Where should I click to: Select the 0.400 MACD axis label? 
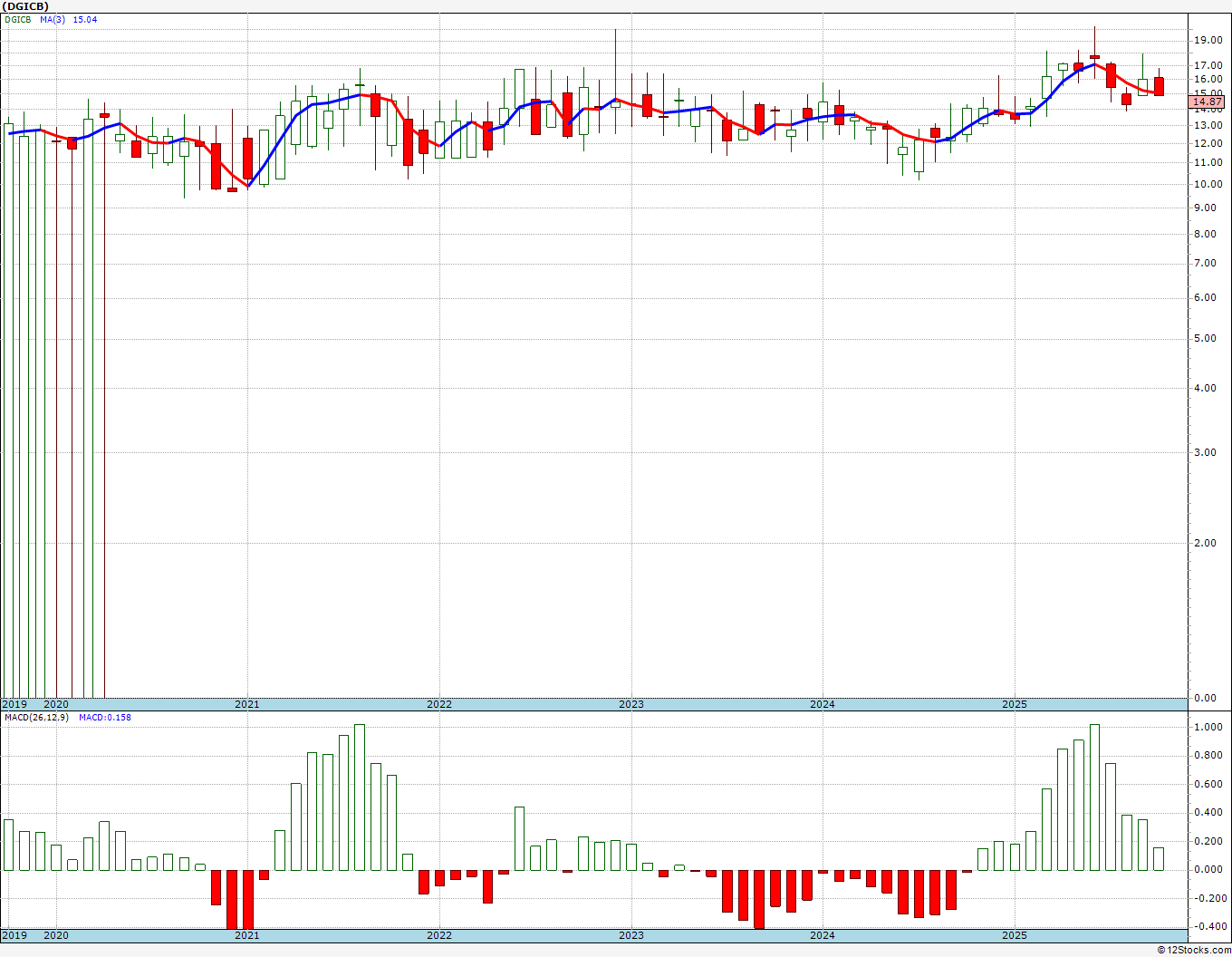[x=1208, y=813]
